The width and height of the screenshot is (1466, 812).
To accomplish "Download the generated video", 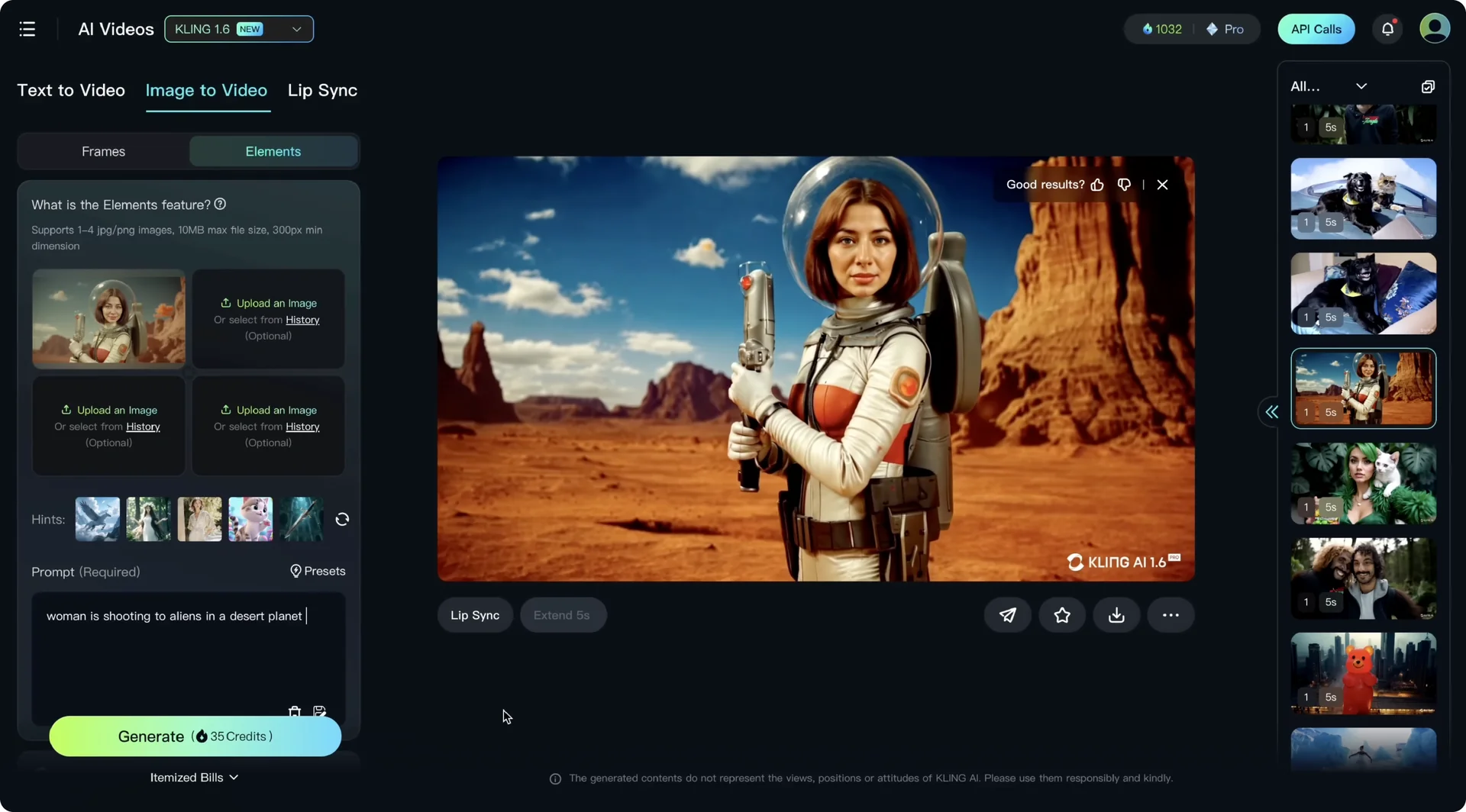I will 1116,614.
